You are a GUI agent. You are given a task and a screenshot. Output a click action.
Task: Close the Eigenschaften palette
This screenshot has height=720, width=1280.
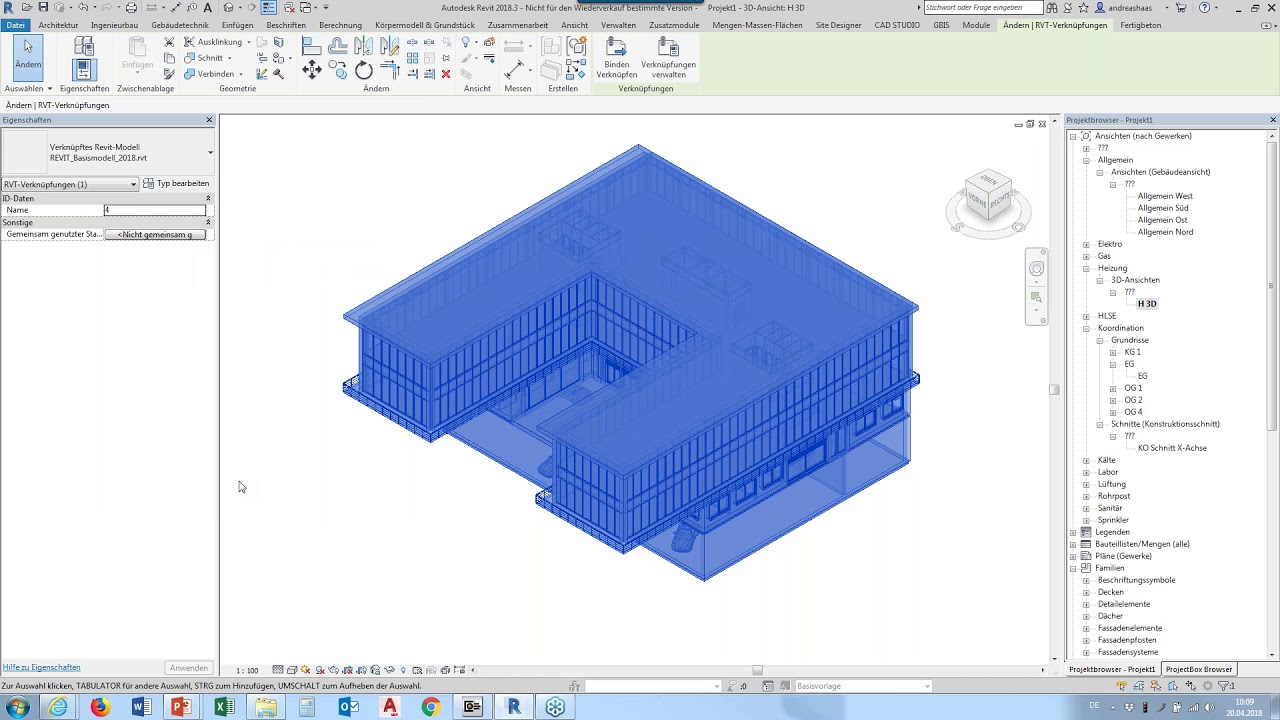click(209, 120)
